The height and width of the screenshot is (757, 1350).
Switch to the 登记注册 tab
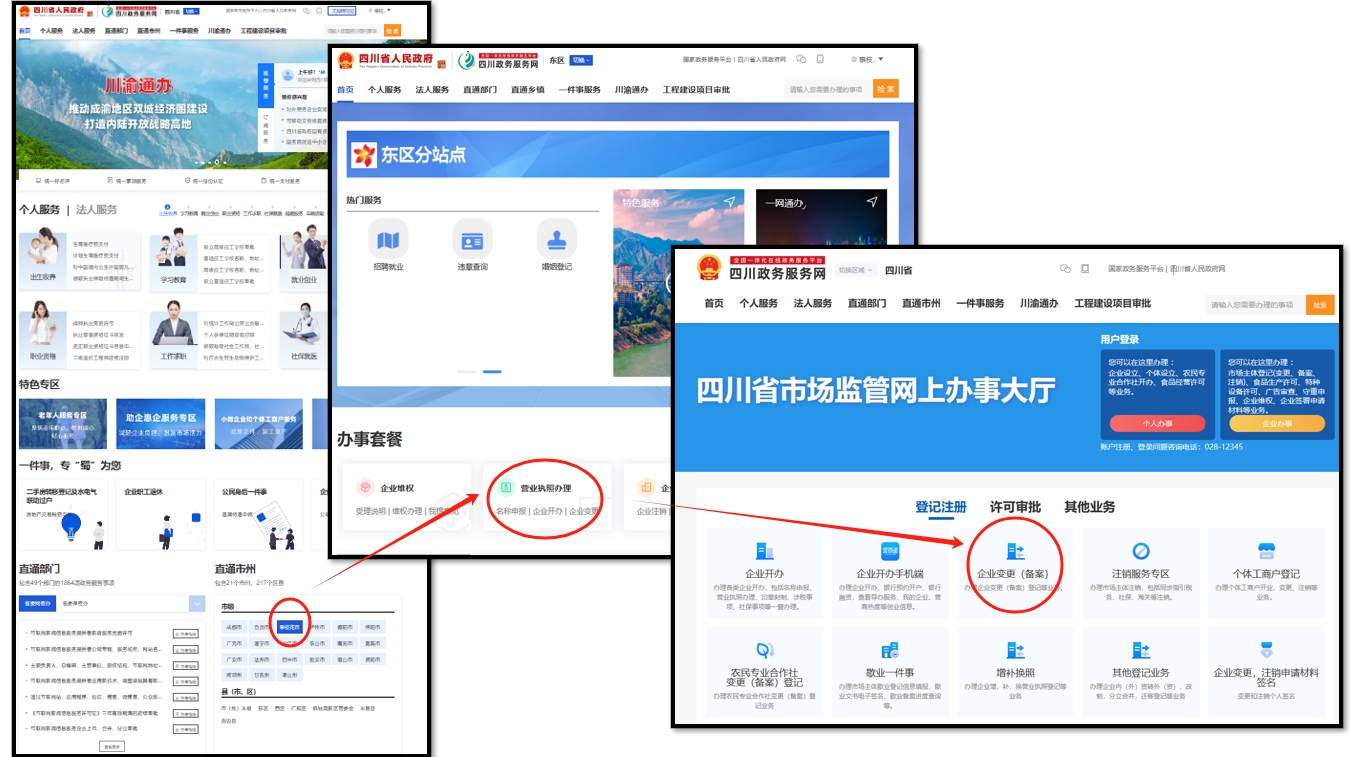click(941, 507)
